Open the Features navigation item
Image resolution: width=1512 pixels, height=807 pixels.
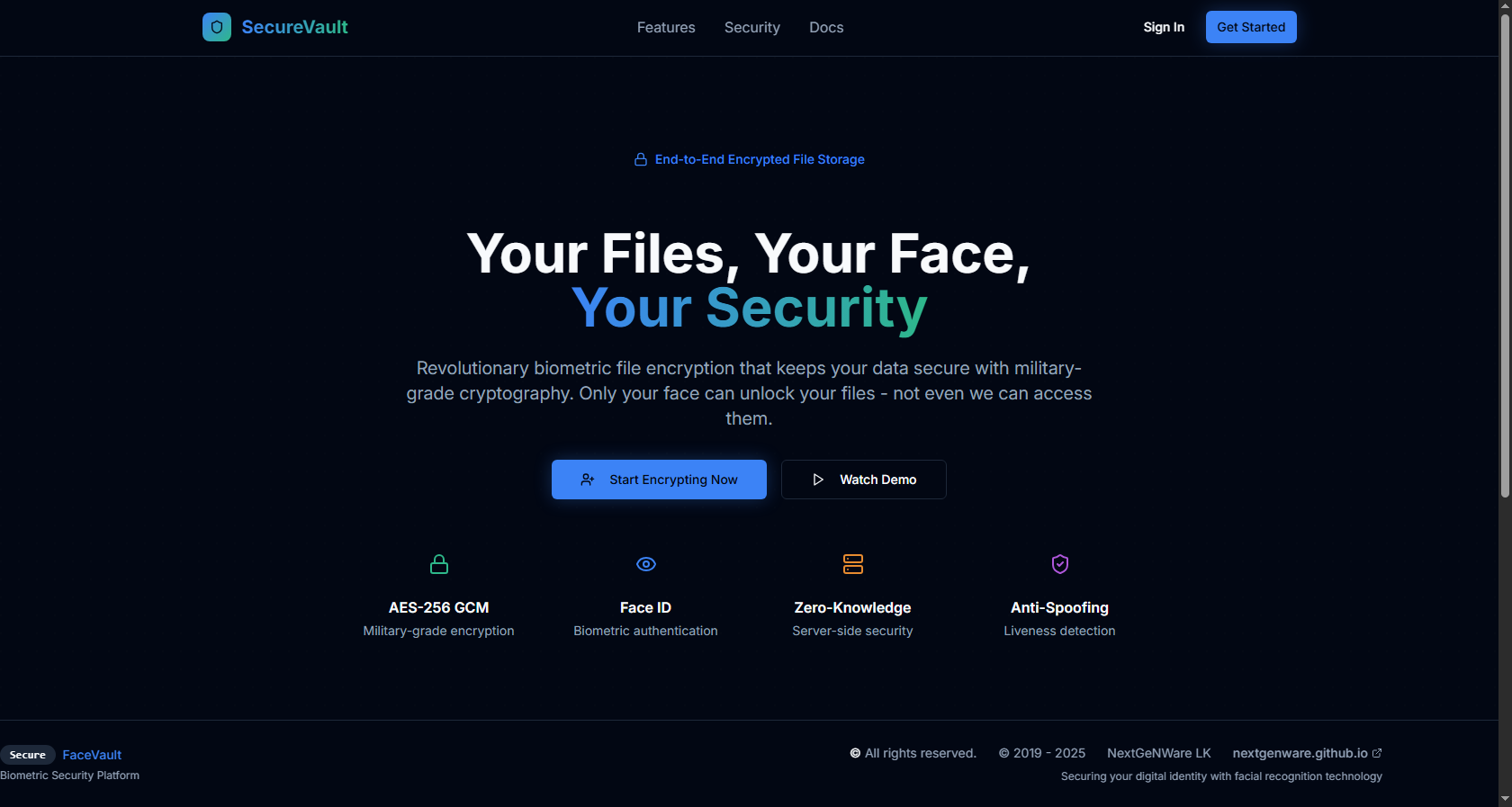click(666, 28)
